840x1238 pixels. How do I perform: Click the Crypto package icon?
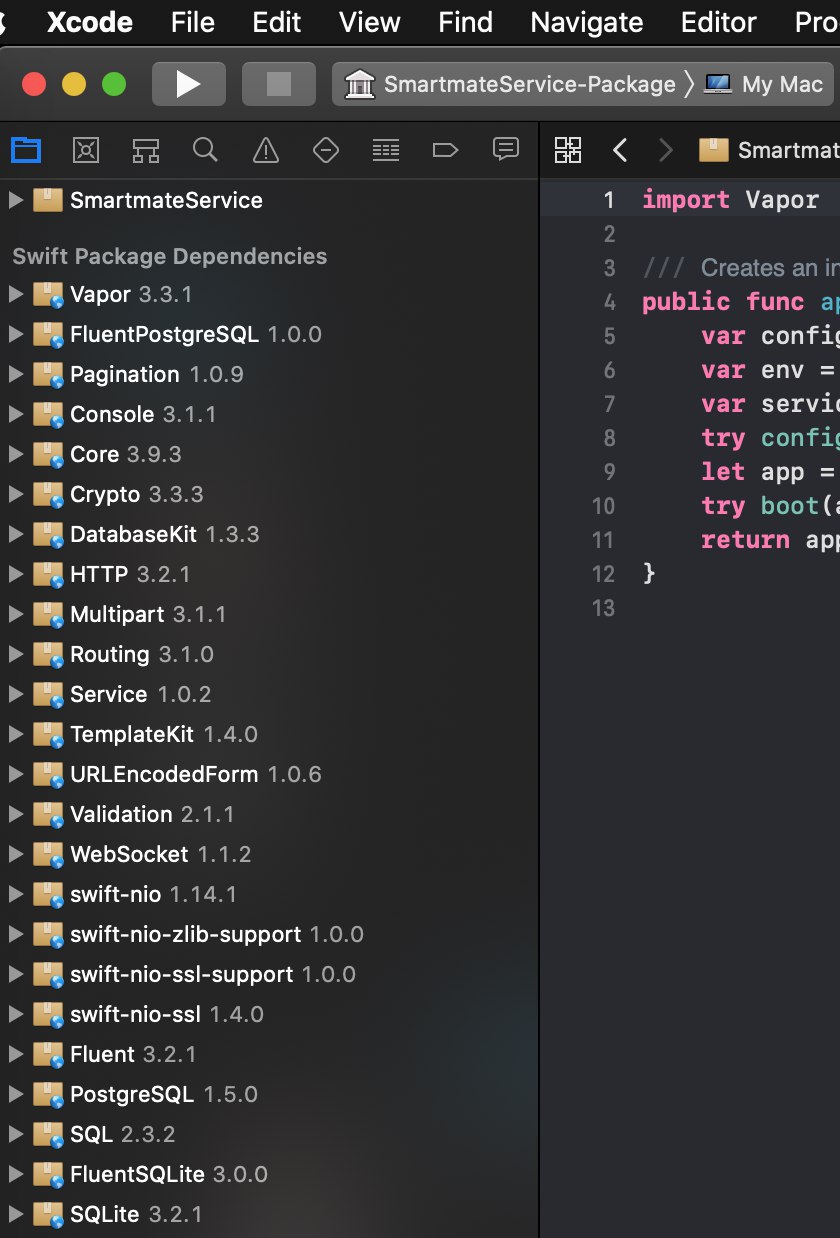pyautogui.click(x=48, y=494)
